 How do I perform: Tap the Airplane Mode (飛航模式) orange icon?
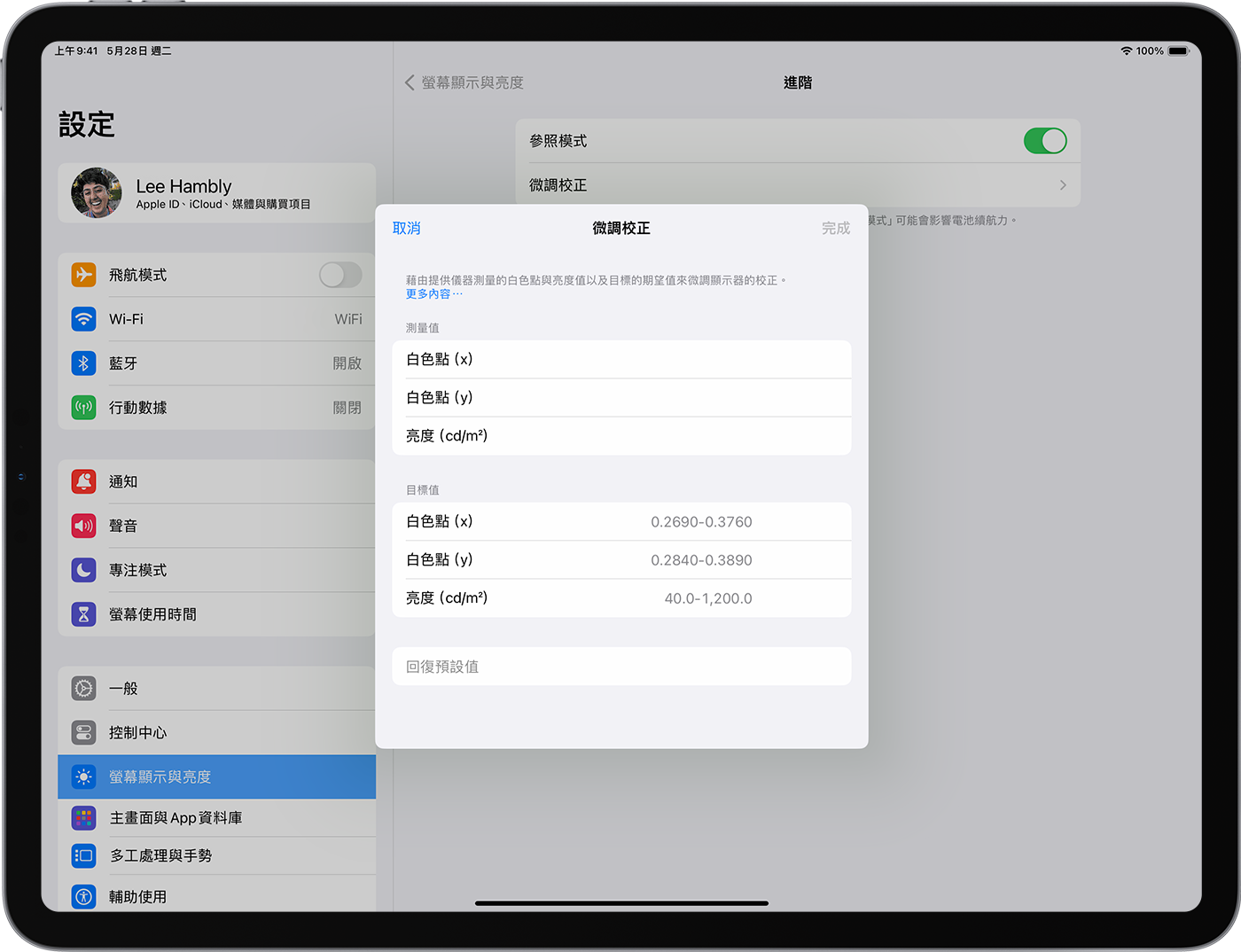83,275
